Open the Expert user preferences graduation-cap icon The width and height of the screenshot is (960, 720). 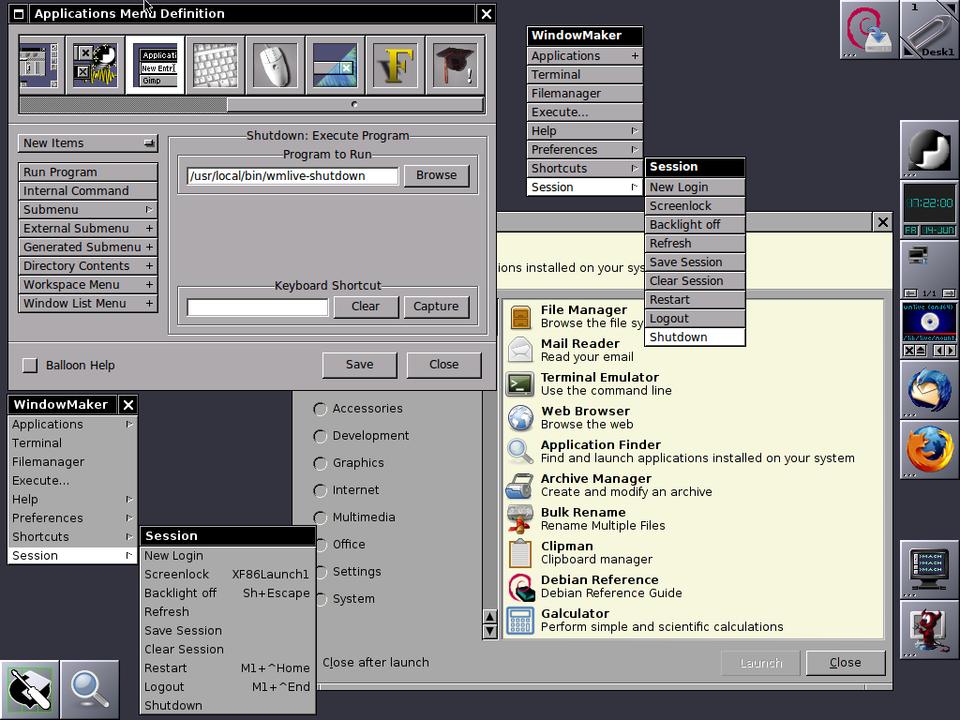pos(455,66)
